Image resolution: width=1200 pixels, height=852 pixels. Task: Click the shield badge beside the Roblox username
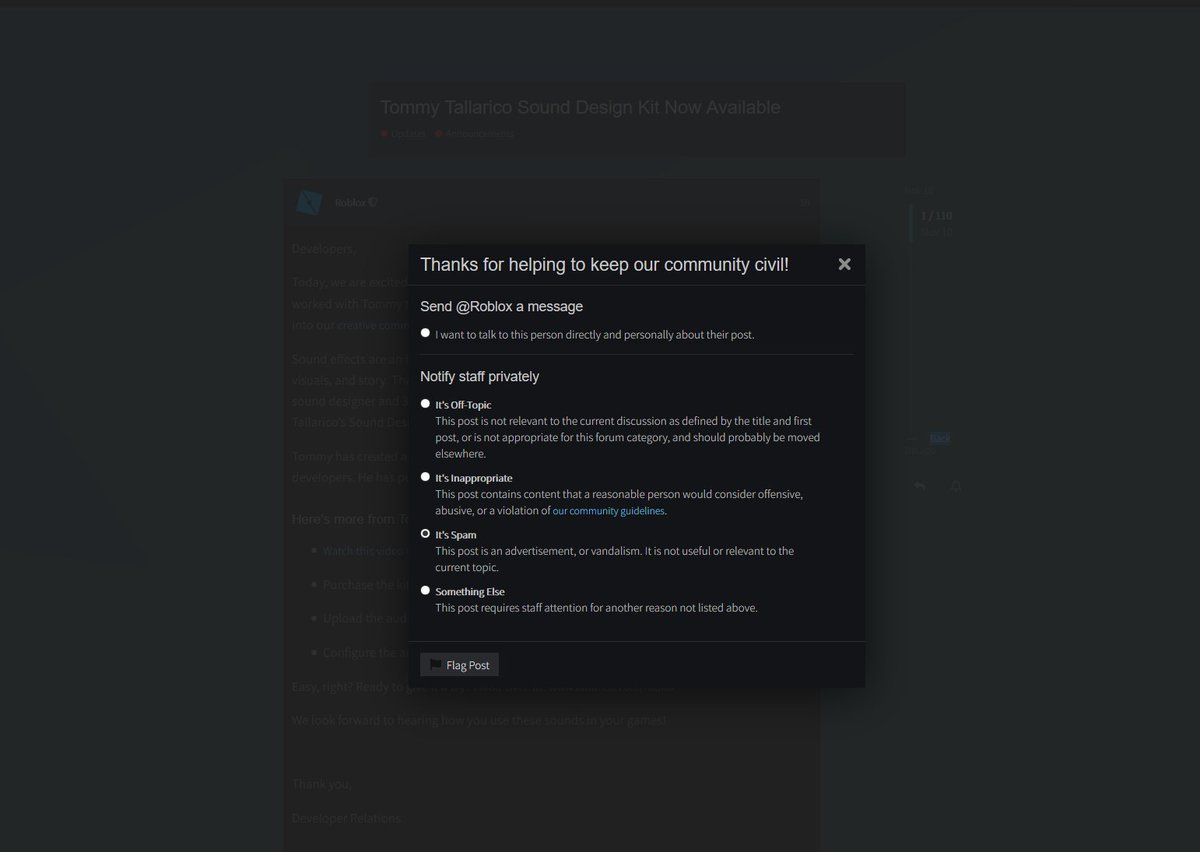click(372, 200)
